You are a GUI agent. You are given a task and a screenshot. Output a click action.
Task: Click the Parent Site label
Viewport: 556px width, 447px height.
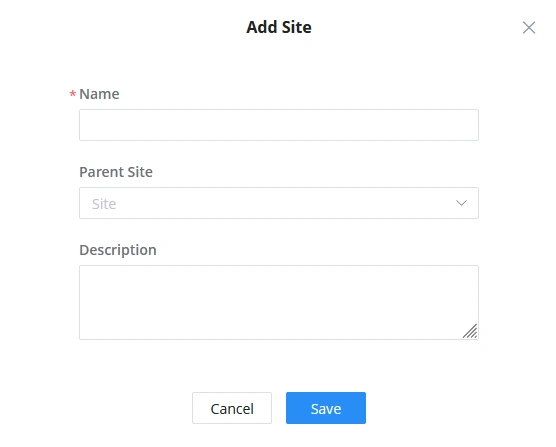tap(116, 172)
